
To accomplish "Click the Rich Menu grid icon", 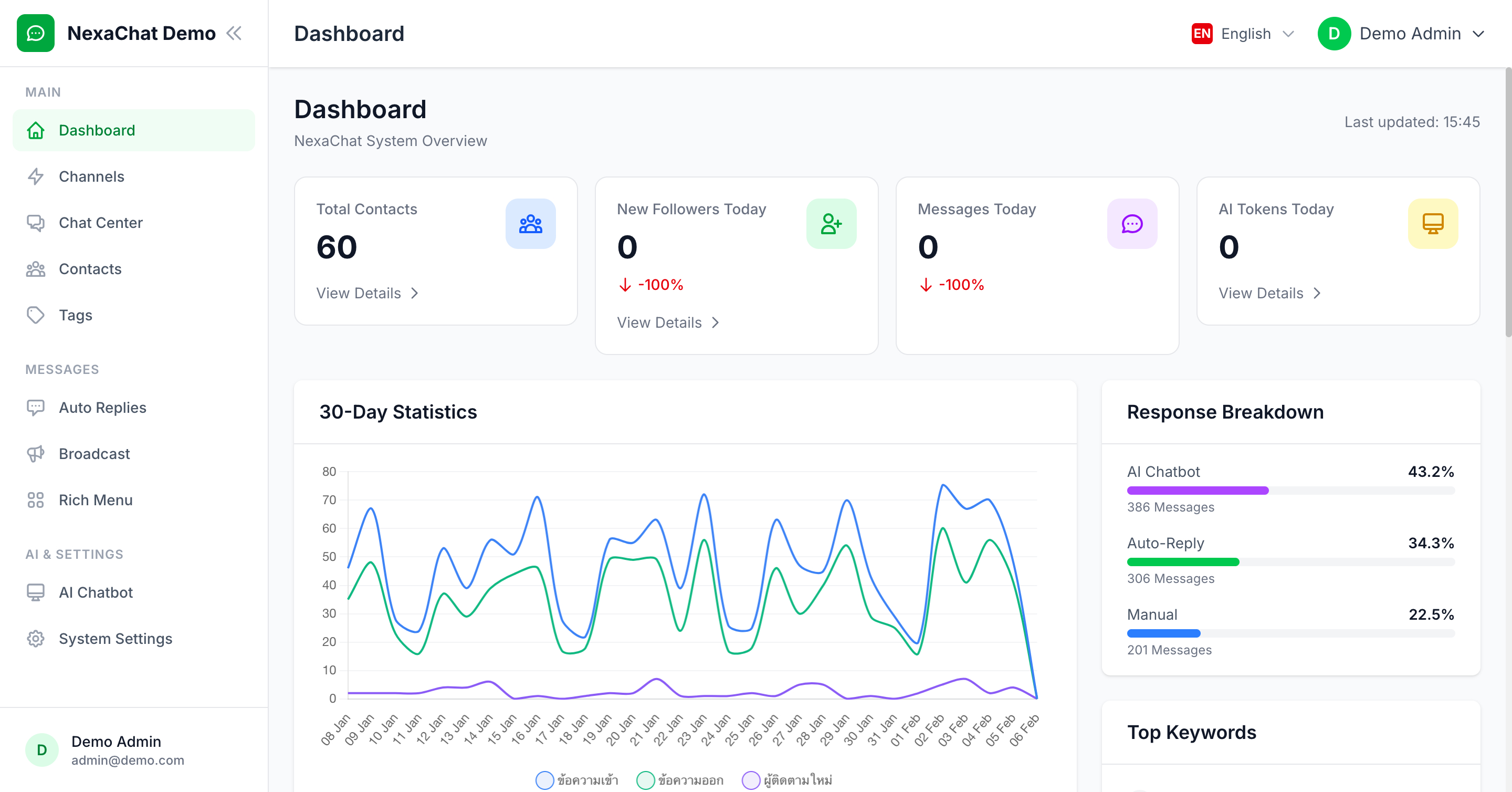I will click(36, 499).
